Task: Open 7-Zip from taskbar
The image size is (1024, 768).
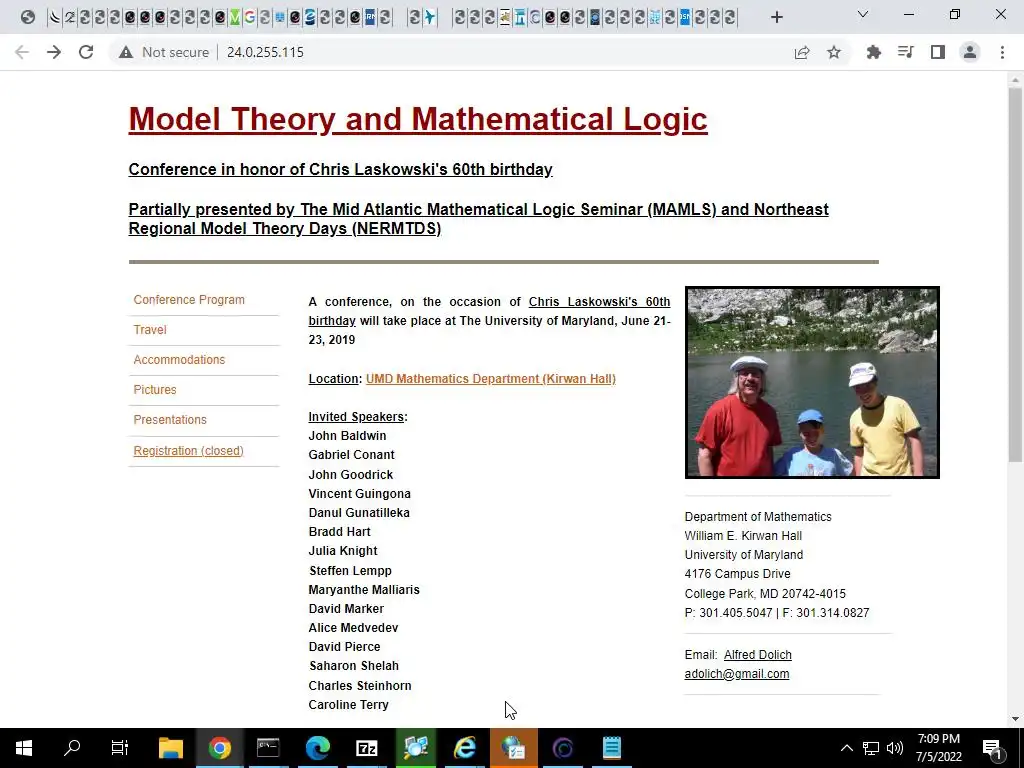Action: (x=366, y=748)
